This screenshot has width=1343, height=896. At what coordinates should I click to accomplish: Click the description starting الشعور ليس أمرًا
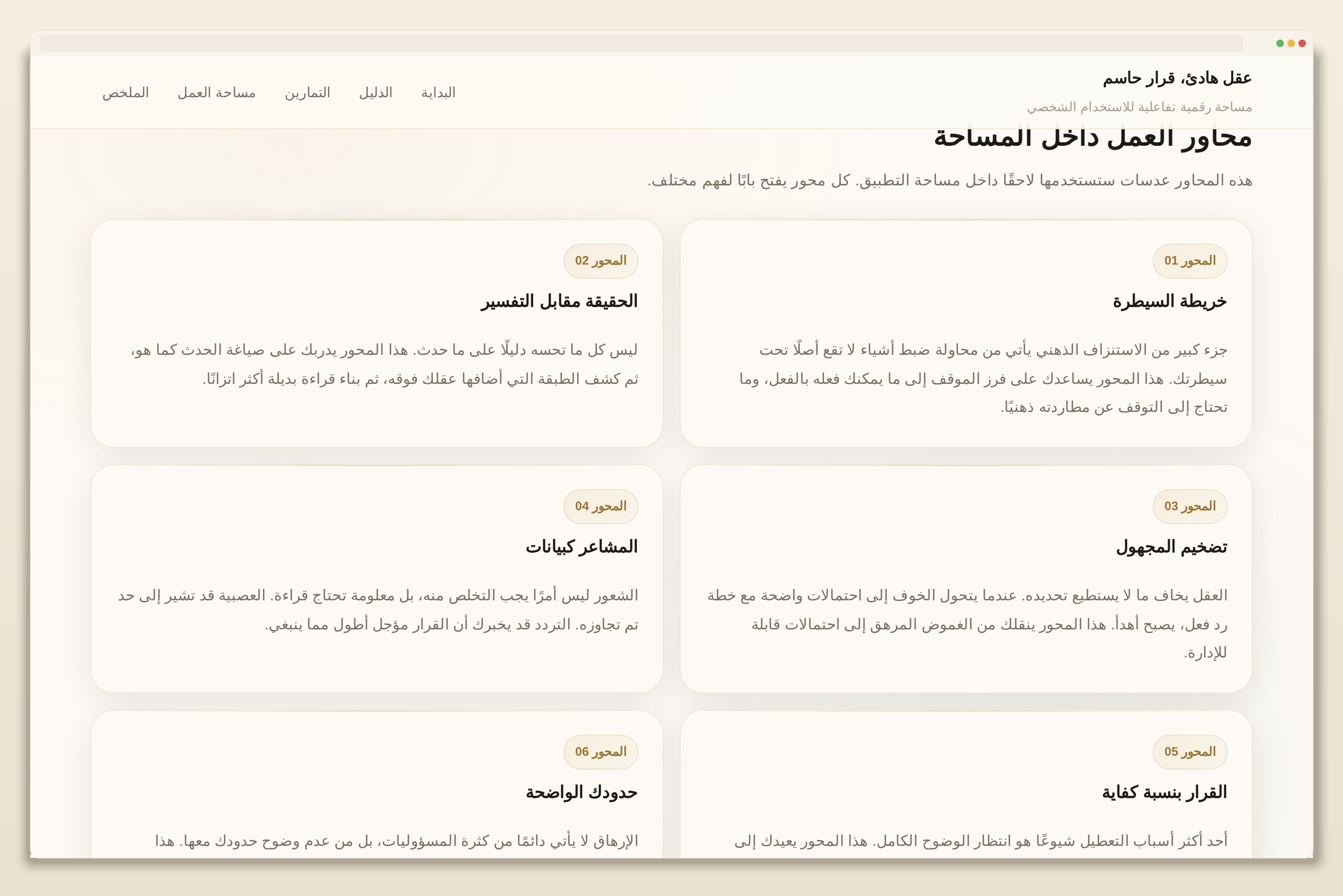[378, 610]
